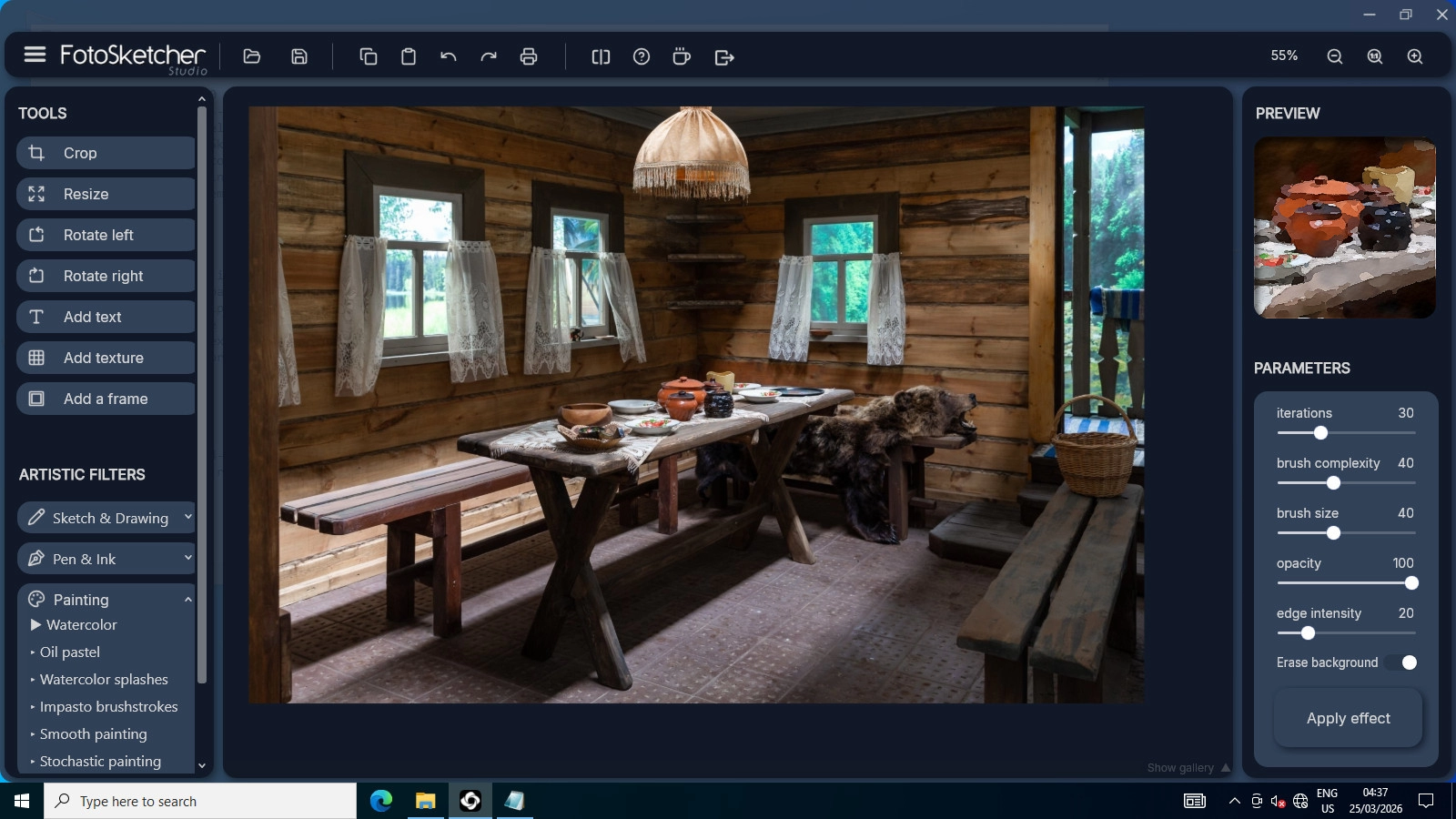This screenshot has width=1456, height=819.
Task: Collapse the Painting filter group
Action: 106,600
